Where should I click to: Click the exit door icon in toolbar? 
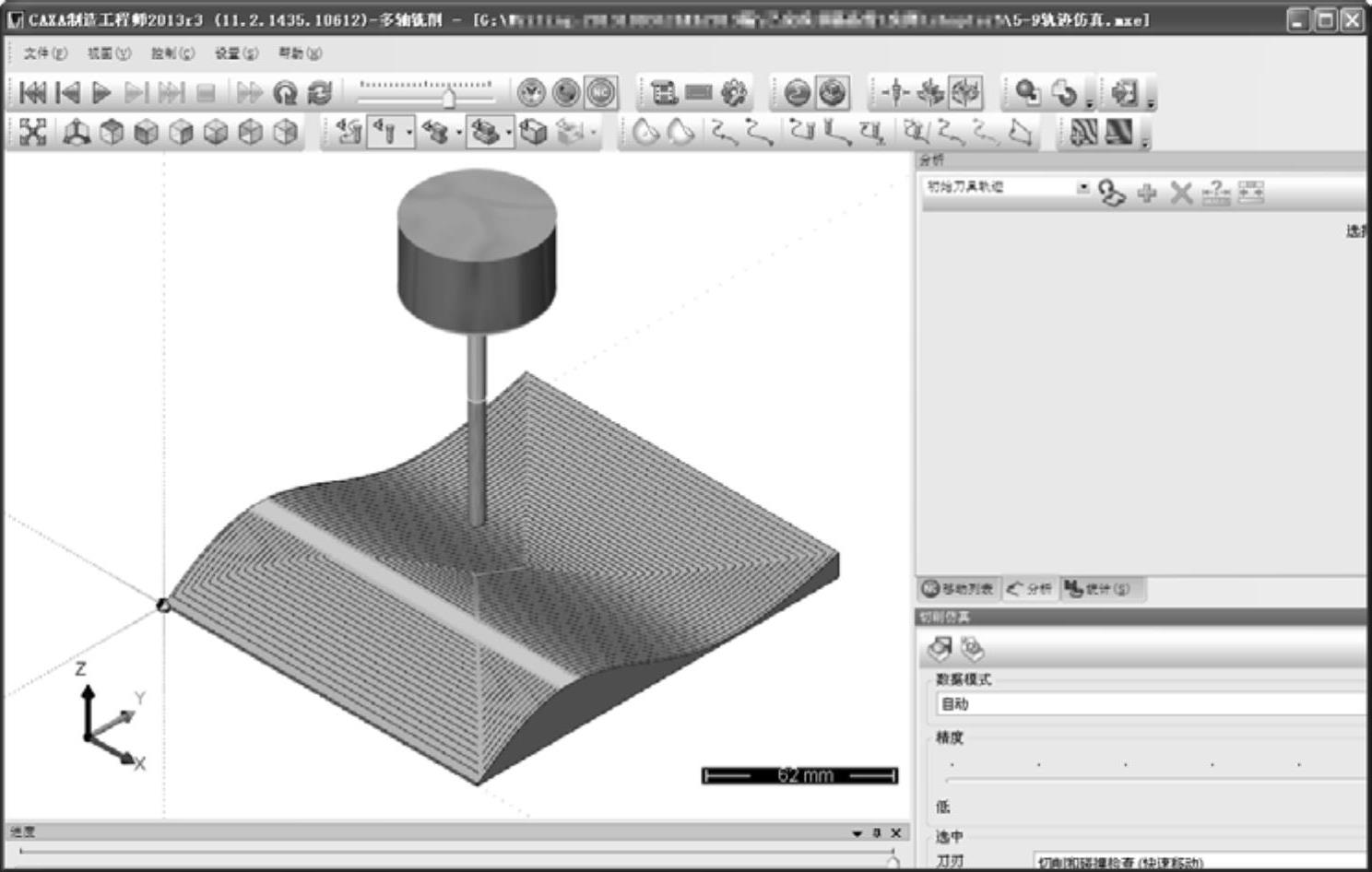(1124, 92)
